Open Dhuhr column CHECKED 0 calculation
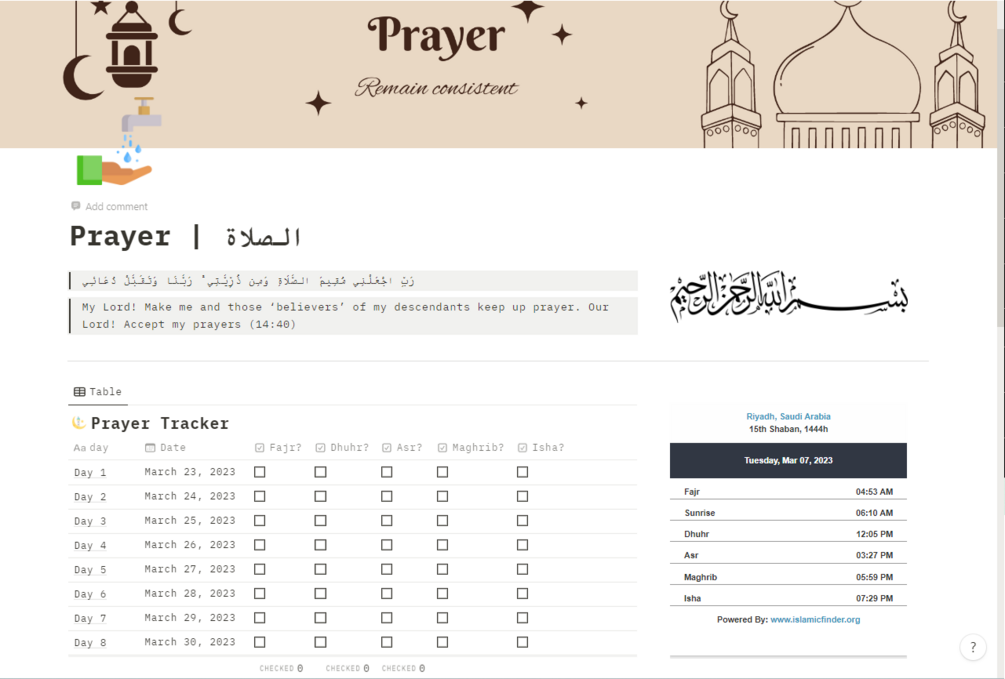Image resolution: width=1005 pixels, height=679 pixels. [347, 668]
